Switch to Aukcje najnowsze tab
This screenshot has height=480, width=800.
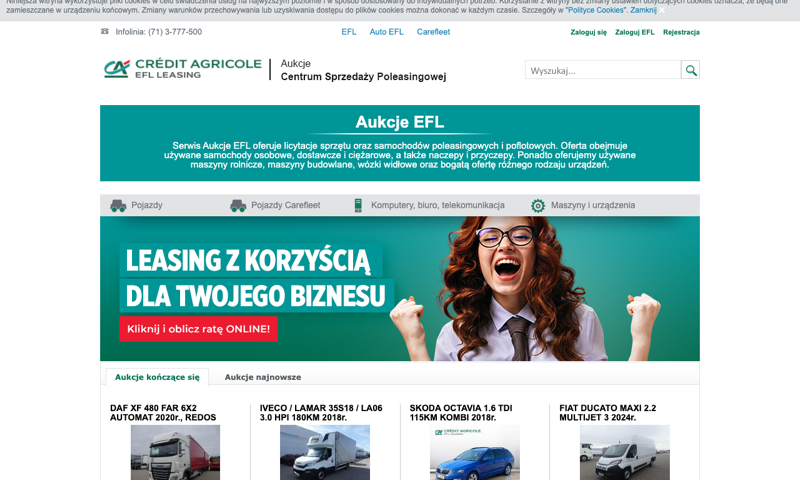[x=263, y=377]
